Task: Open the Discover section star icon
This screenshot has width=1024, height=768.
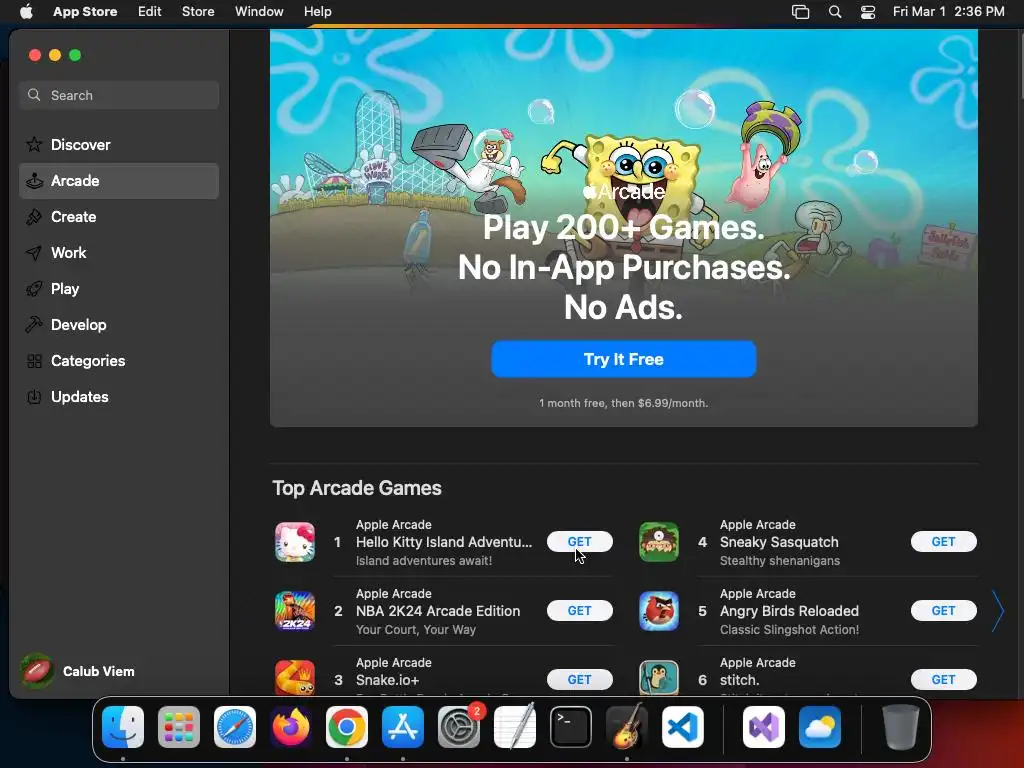Action: pyautogui.click(x=34, y=144)
